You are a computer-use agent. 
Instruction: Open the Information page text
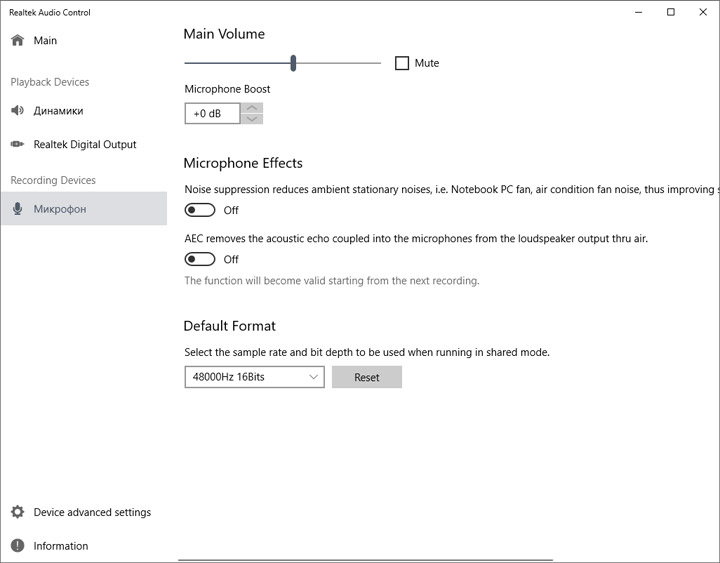pyautogui.click(x=61, y=546)
